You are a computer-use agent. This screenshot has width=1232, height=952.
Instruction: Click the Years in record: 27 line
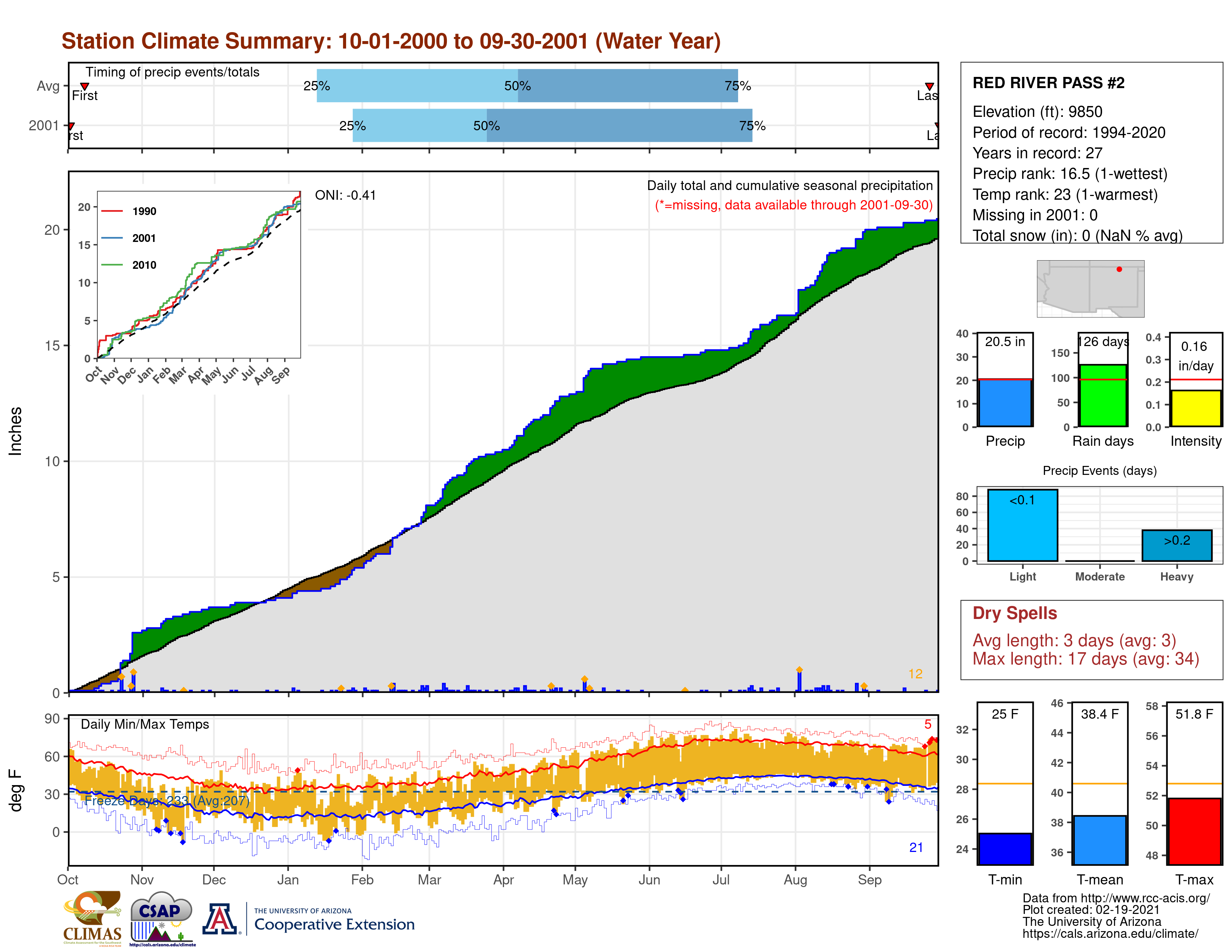coord(1037,153)
